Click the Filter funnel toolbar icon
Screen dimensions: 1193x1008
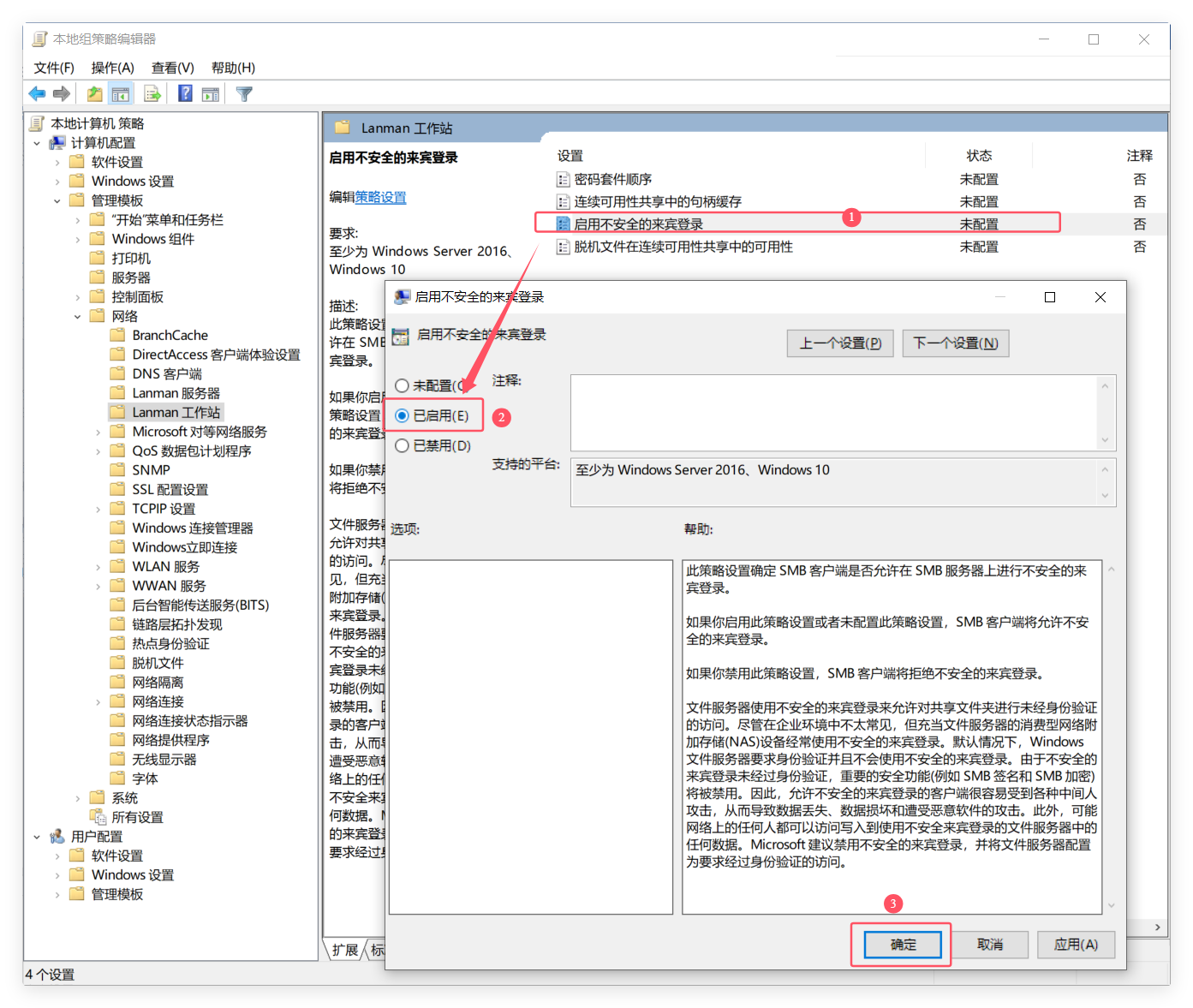(244, 94)
